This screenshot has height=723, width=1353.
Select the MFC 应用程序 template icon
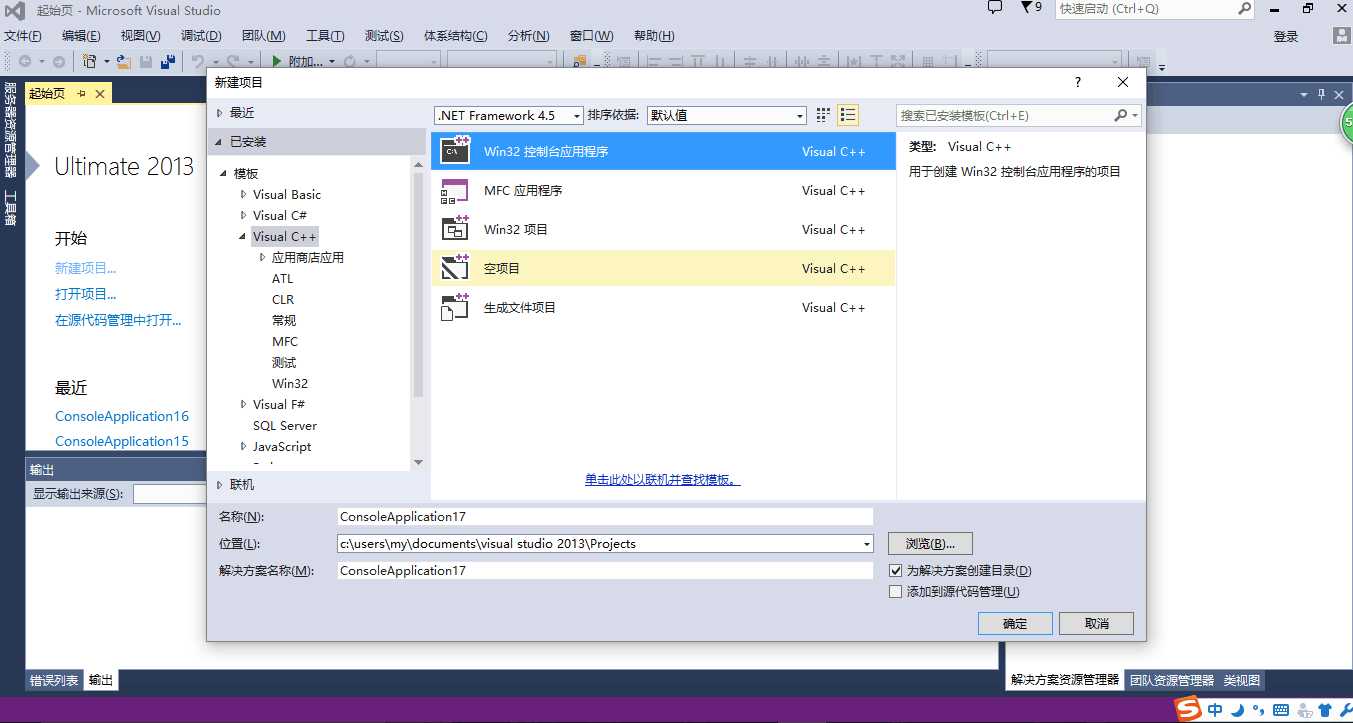pos(455,190)
